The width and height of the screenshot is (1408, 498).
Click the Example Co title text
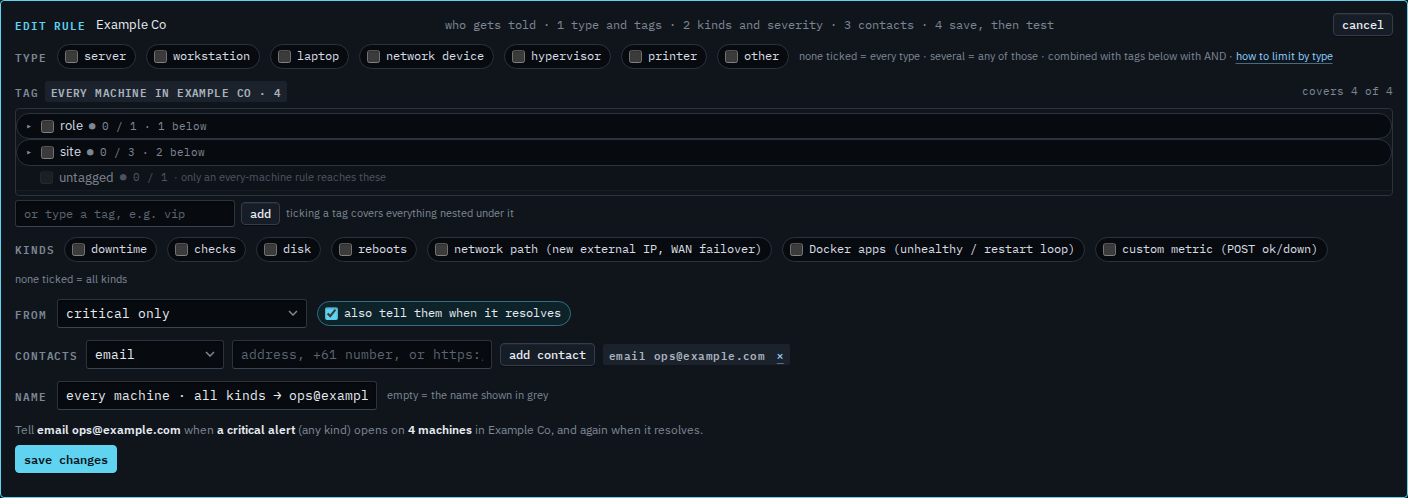click(x=131, y=24)
